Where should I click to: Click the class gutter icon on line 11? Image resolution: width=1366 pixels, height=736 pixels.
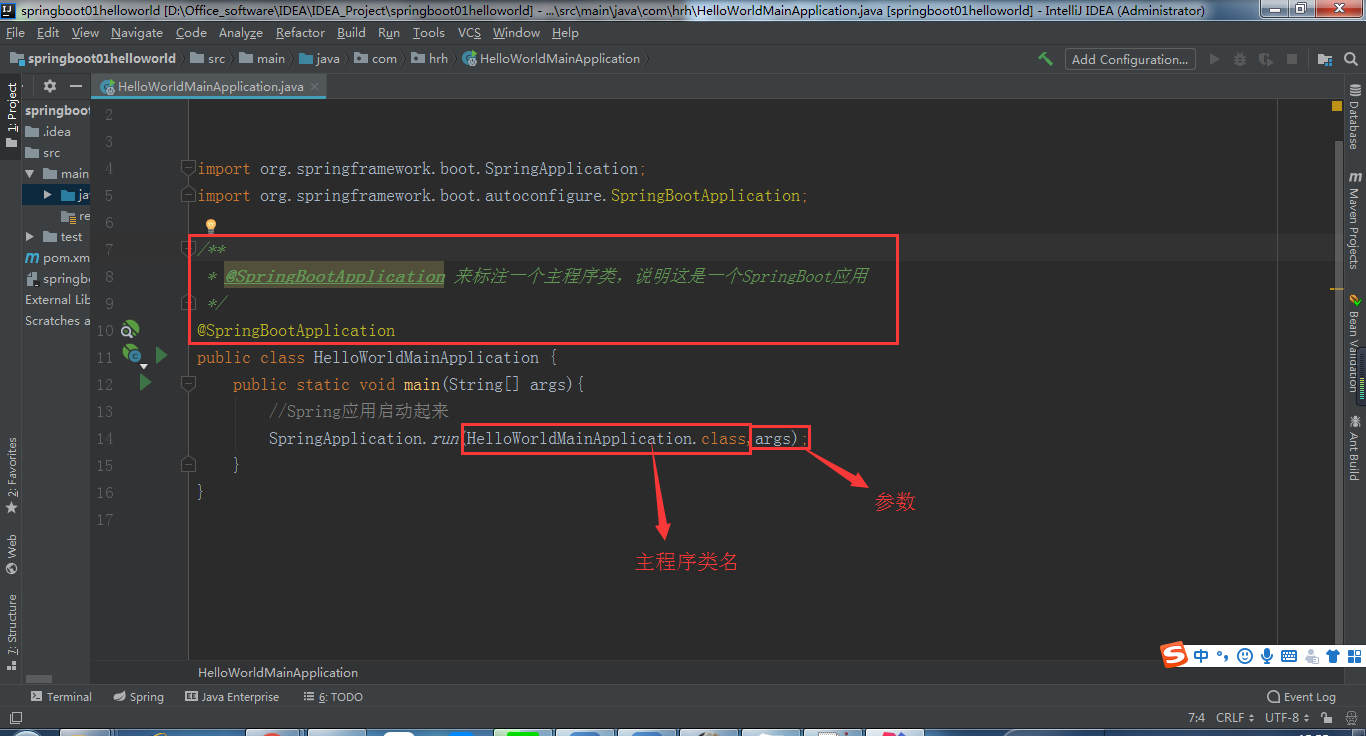(132, 354)
